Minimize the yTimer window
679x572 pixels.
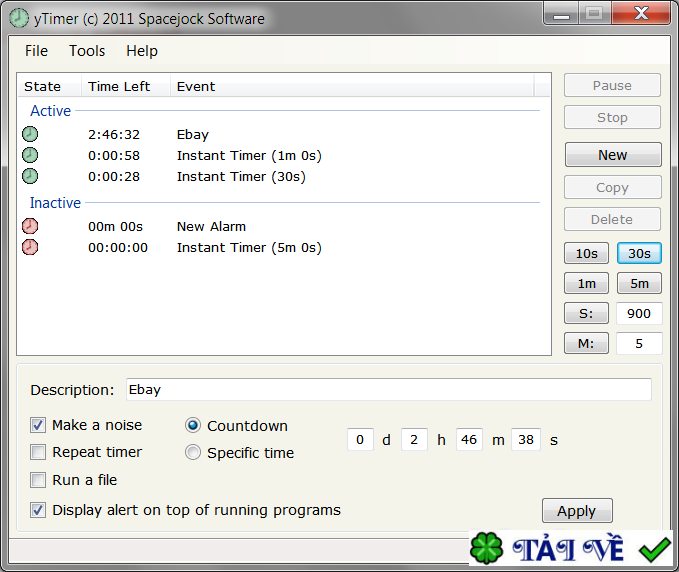561,14
